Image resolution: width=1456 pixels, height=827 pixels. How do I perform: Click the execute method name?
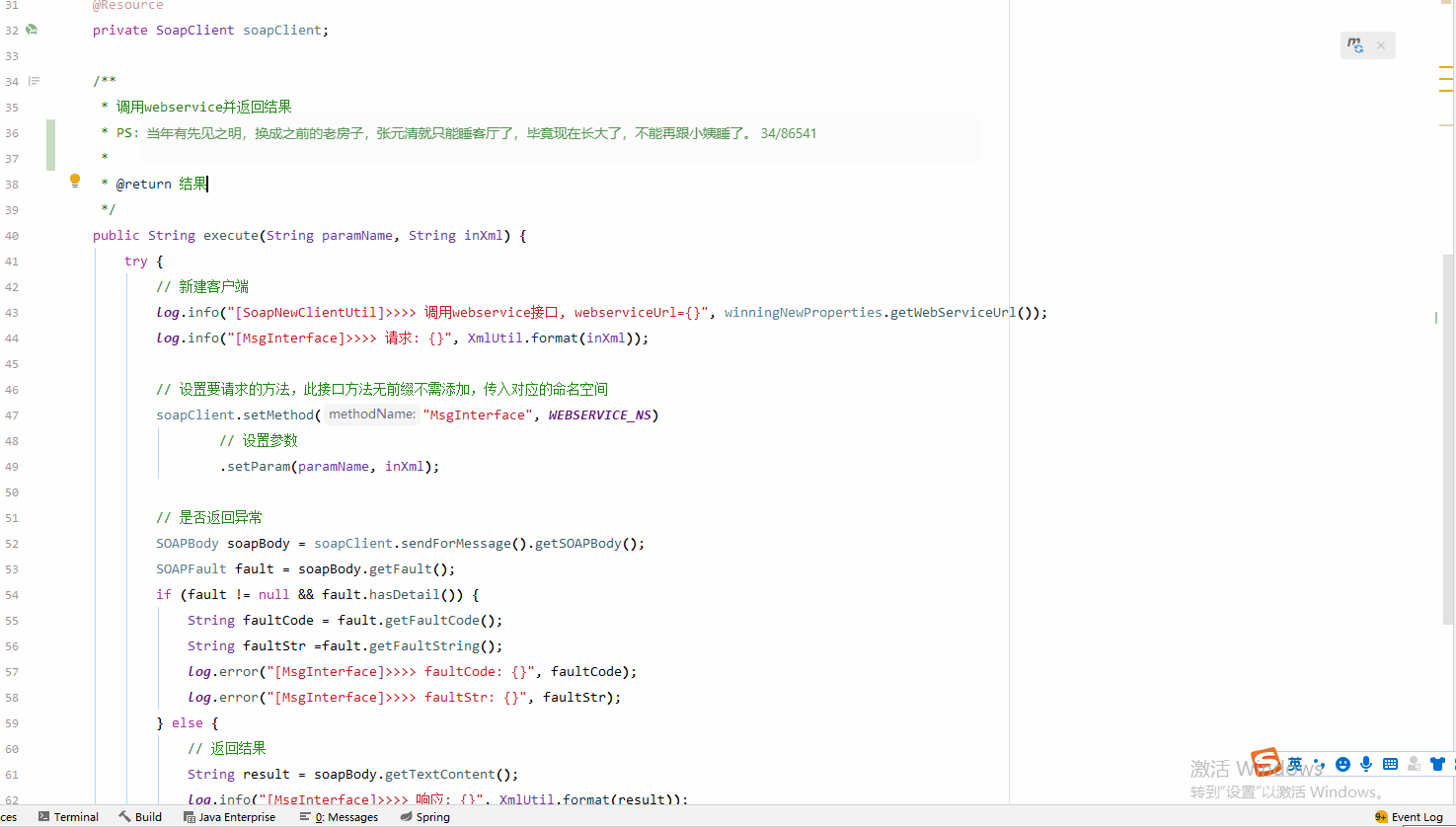point(231,235)
